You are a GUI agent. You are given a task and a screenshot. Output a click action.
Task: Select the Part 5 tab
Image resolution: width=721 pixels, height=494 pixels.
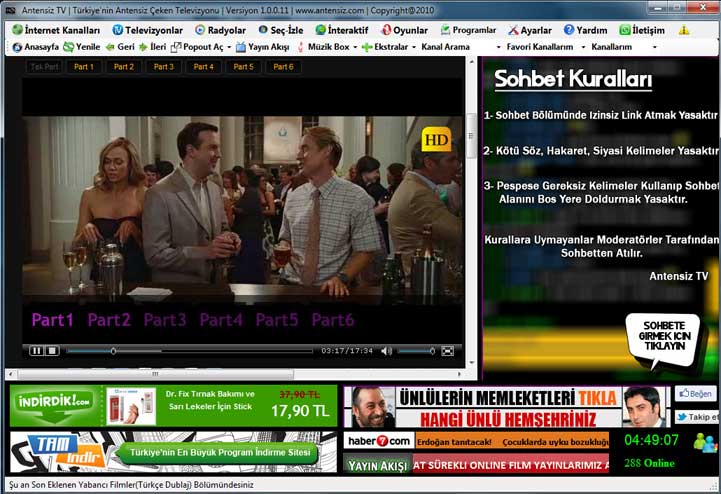tap(243, 67)
